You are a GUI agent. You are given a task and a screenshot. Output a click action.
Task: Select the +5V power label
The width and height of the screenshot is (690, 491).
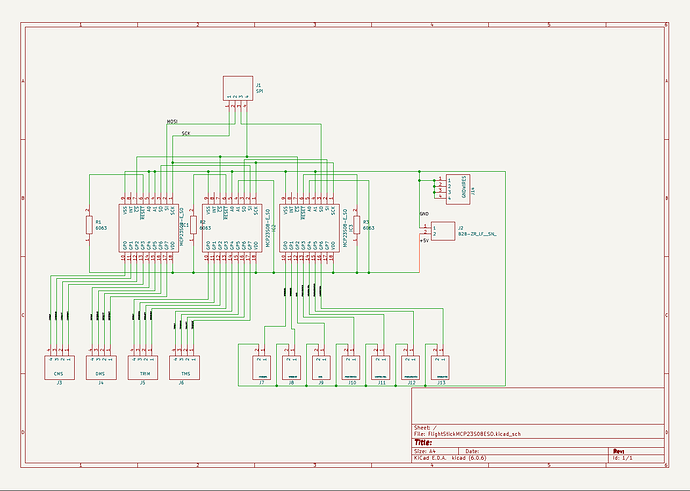coord(424,241)
